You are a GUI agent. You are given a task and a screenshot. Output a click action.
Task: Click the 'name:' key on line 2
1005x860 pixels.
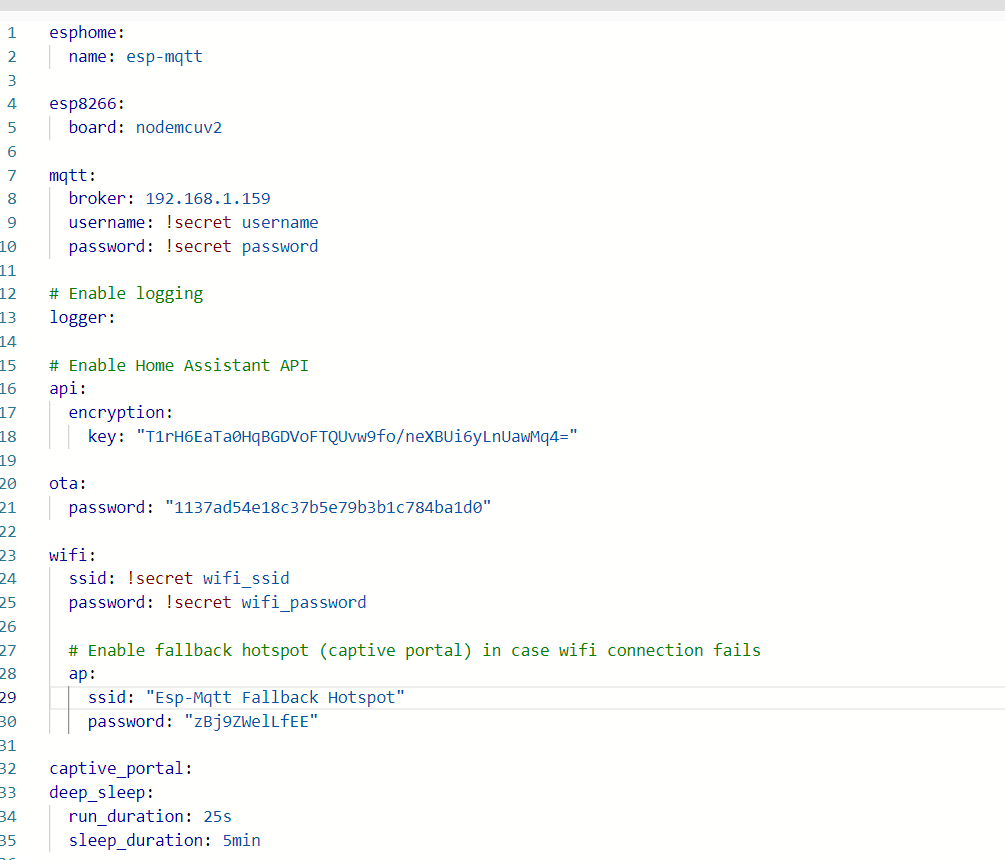pos(92,56)
